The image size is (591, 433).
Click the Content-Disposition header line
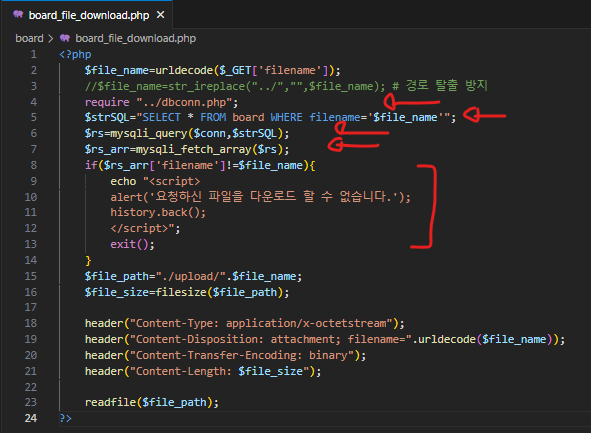(x=325, y=339)
